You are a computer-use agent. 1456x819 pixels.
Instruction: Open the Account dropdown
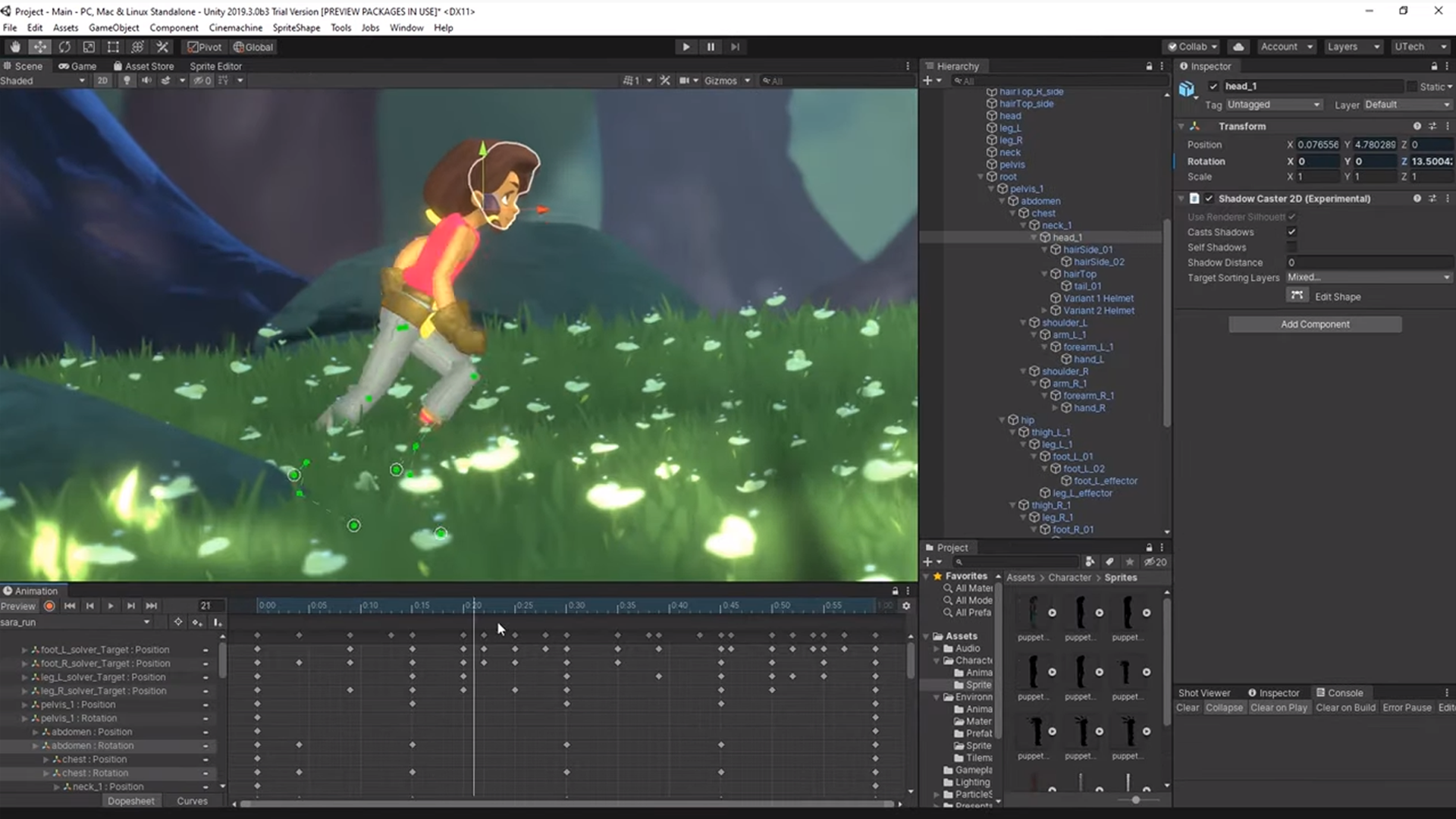pos(1287,47)
